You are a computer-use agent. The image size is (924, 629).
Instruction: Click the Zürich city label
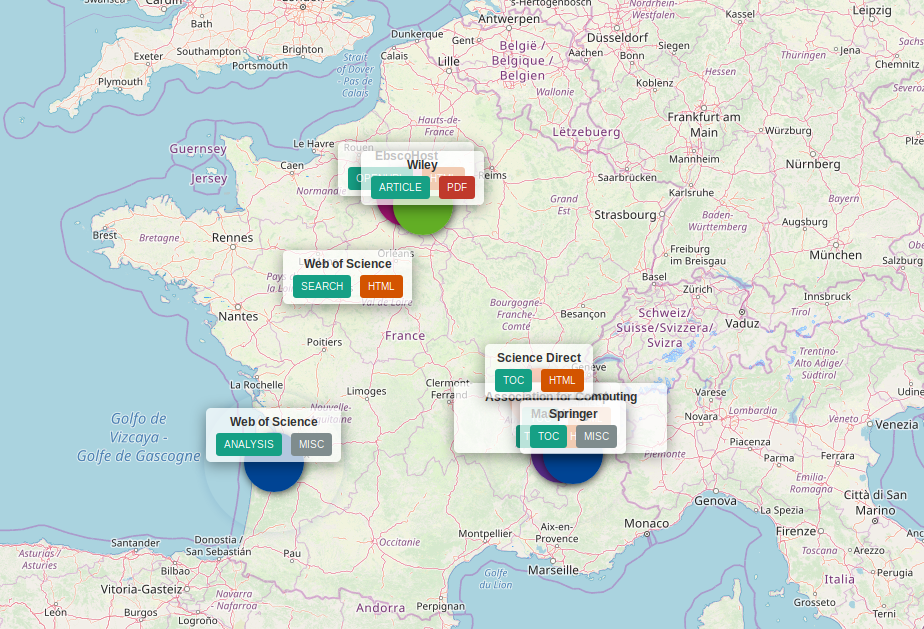(x=698, y=289)
